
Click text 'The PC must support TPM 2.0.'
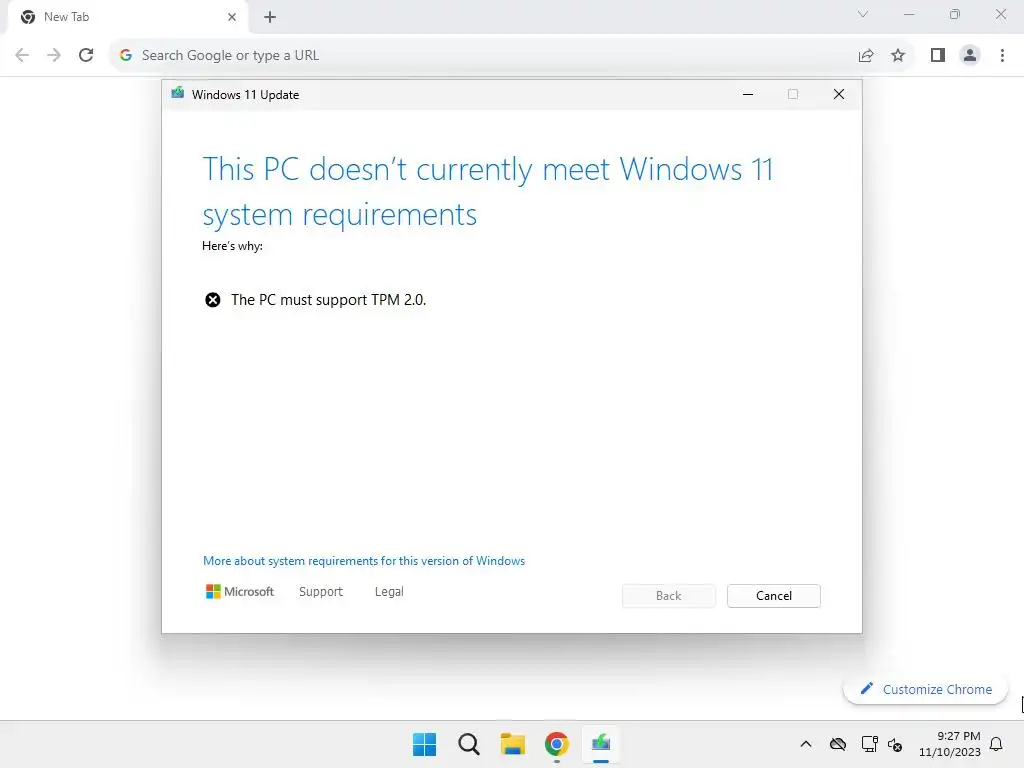point(328,300)
